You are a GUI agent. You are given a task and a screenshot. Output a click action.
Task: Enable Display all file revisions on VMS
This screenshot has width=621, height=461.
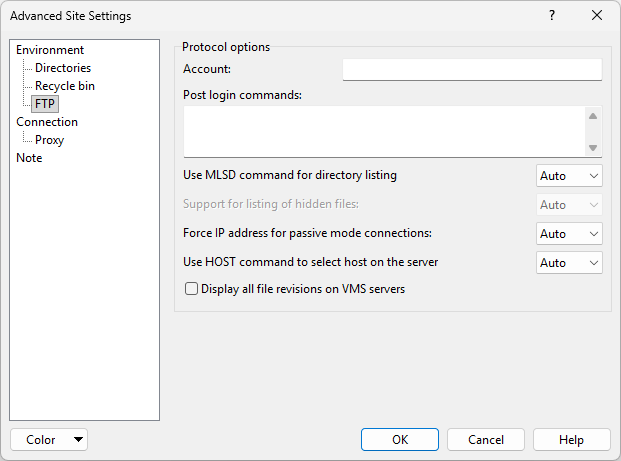(192, 290)
